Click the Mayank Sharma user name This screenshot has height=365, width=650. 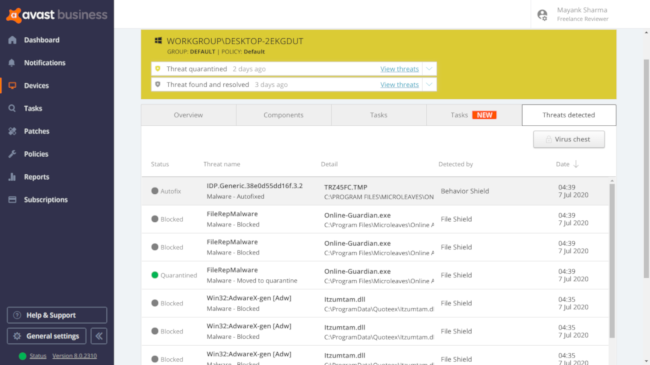[x=582, y=10]
